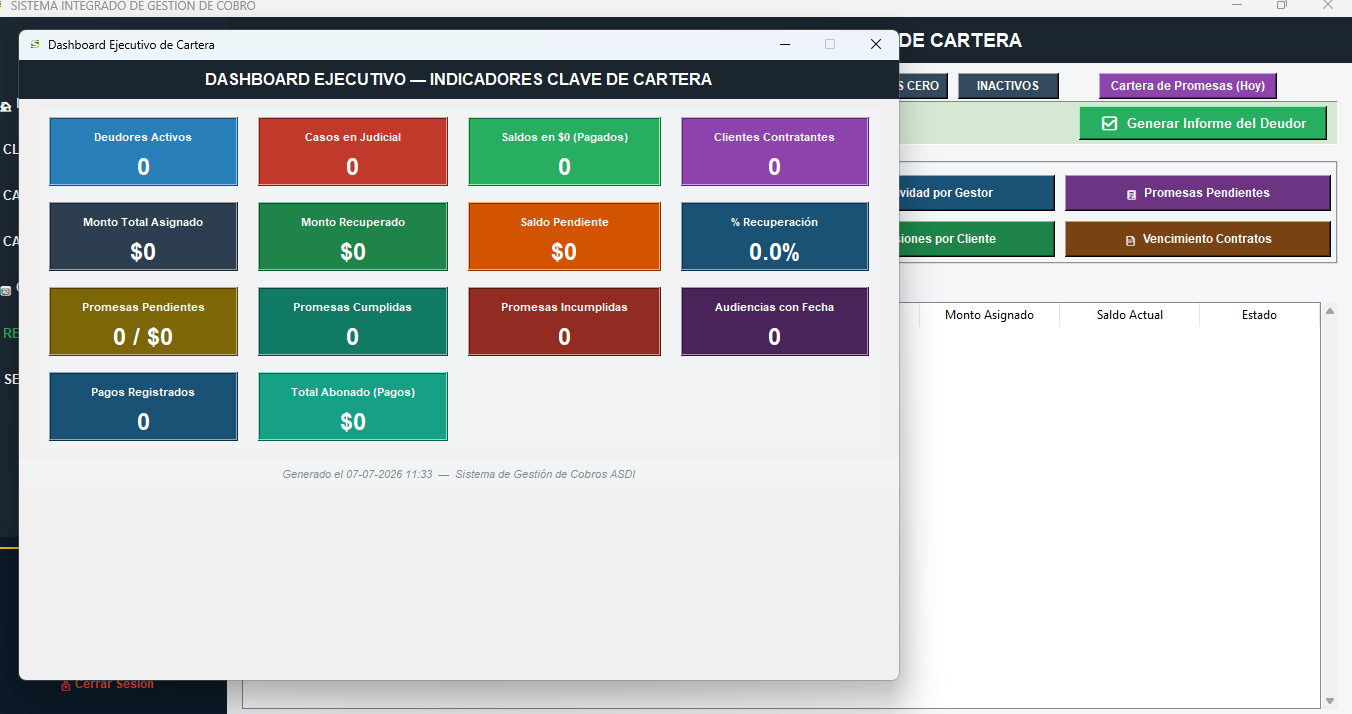Click the table scrollbar down arrow
The width and height of the screenshot is (1352, 714).
click(1330, 701)
